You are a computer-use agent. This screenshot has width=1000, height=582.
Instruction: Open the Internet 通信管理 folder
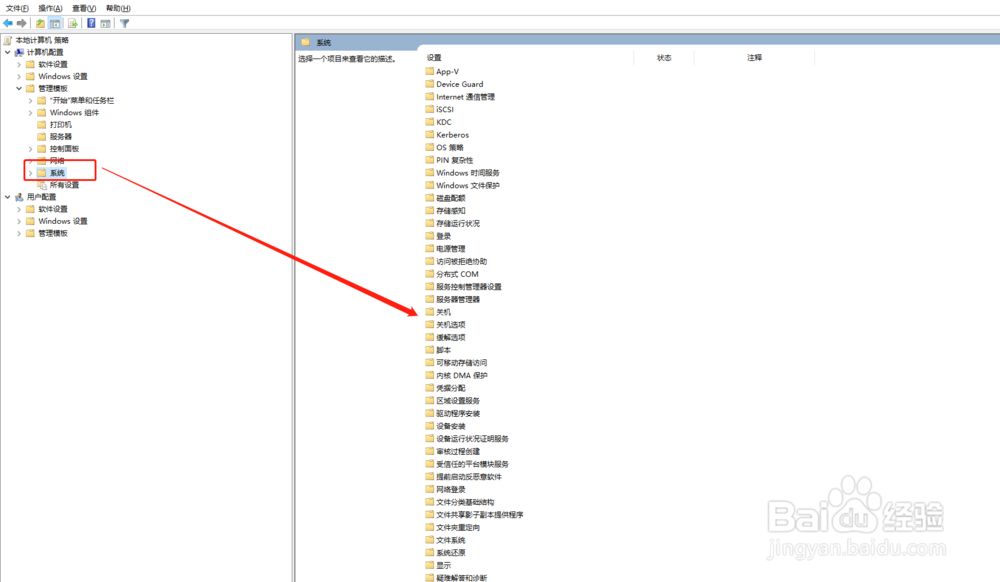(x=466, y=97)
